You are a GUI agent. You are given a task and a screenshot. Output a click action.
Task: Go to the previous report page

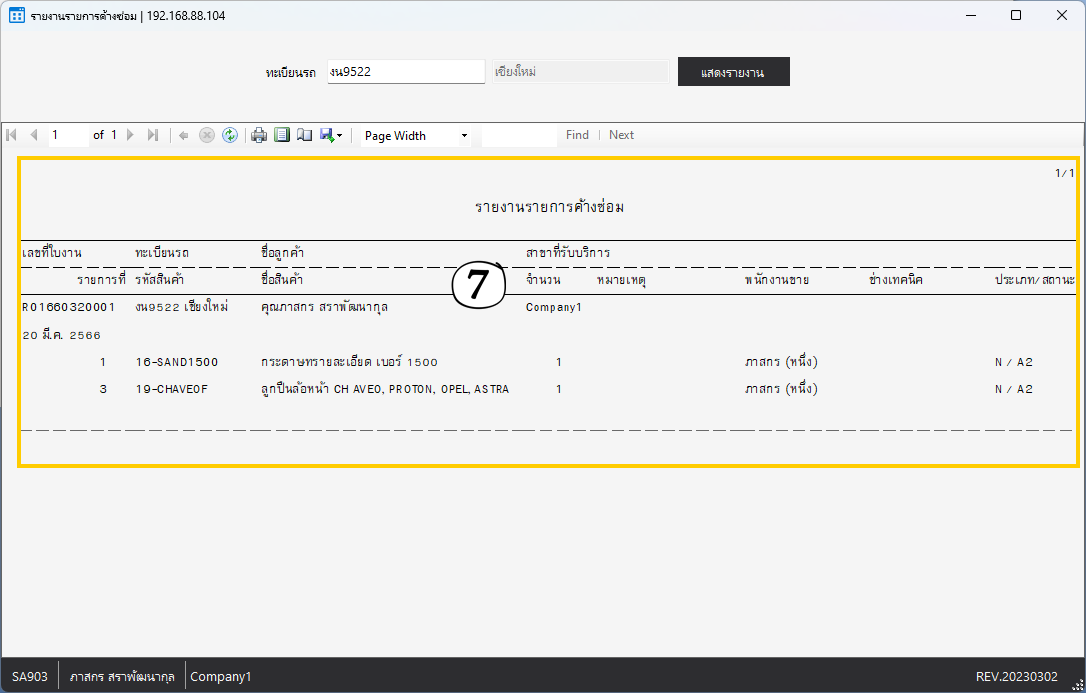point(33,135)
